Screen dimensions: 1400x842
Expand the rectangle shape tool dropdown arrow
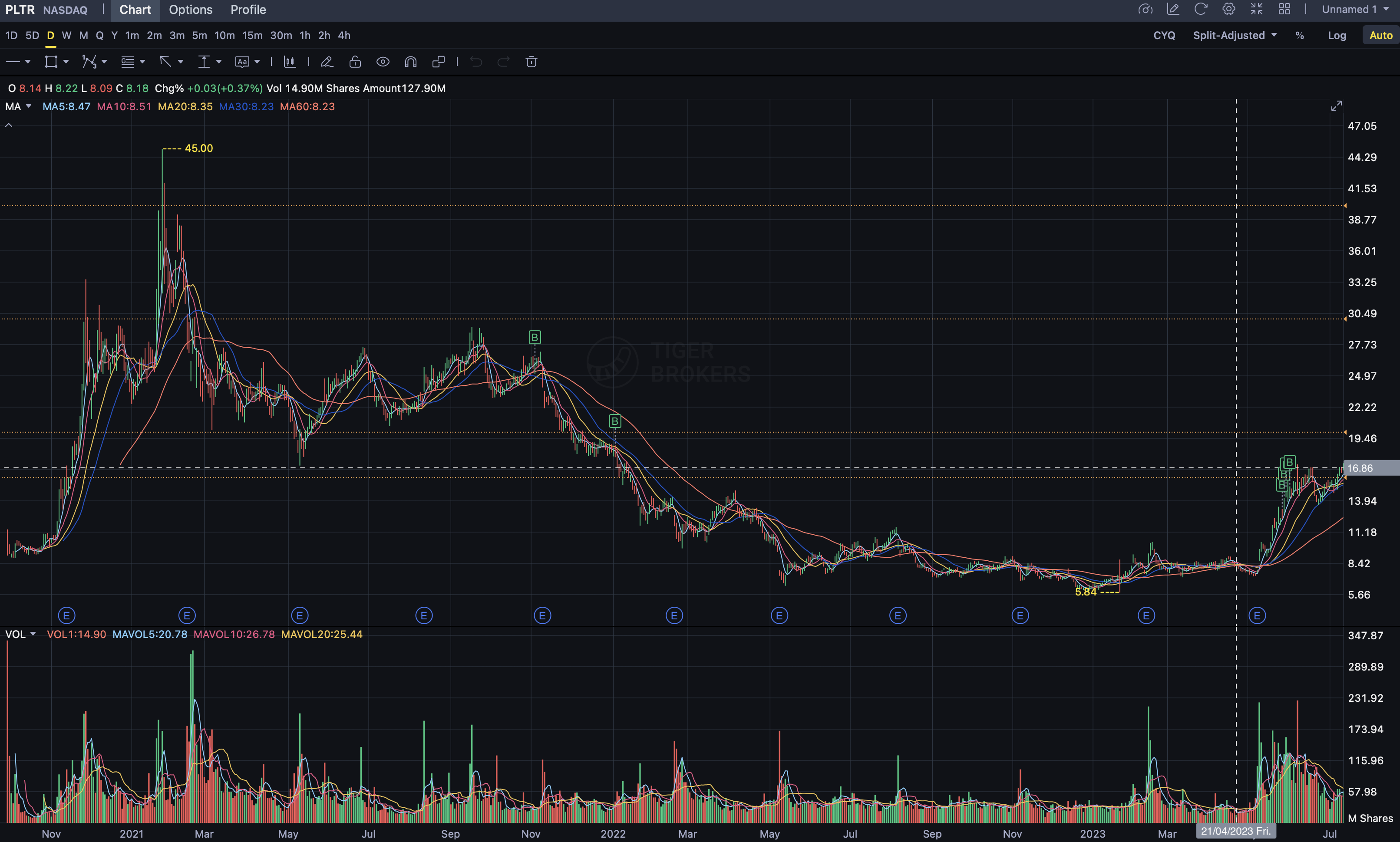tap(66, 62)
